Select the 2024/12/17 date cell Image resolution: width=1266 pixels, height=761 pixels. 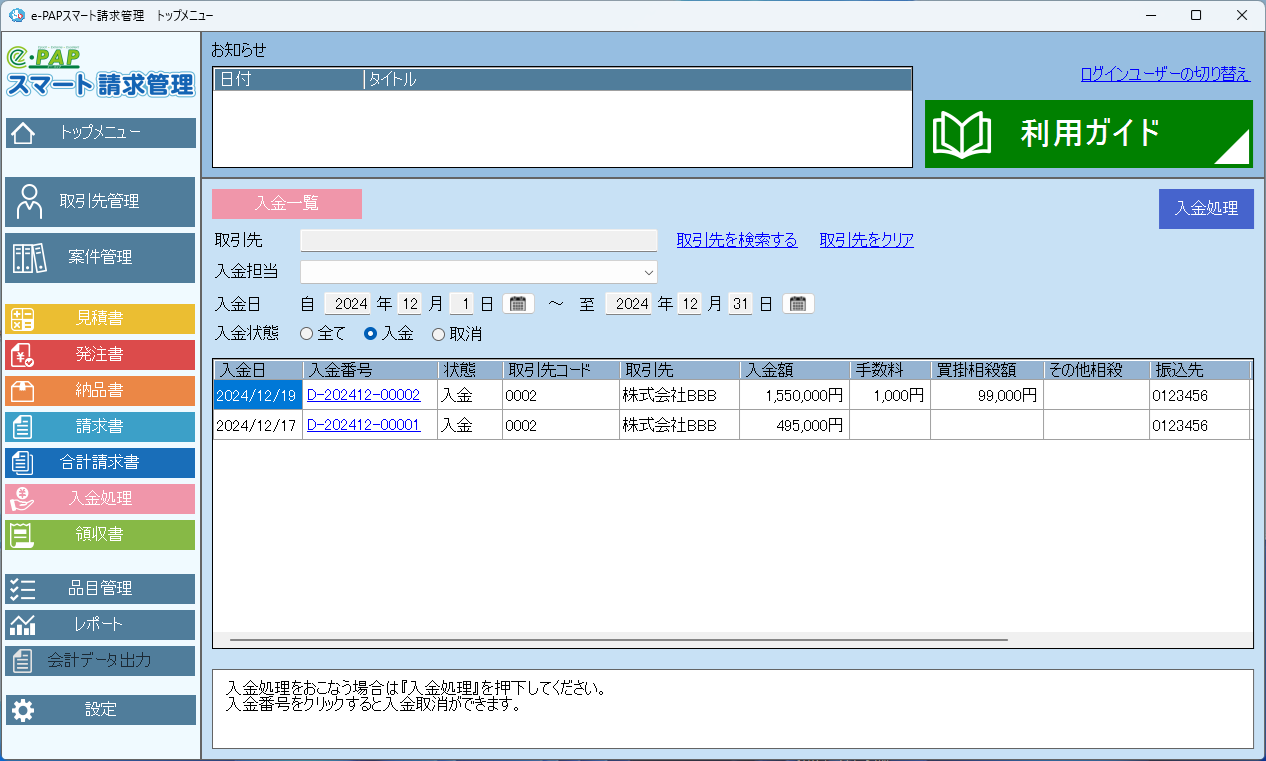pos(257,425)
